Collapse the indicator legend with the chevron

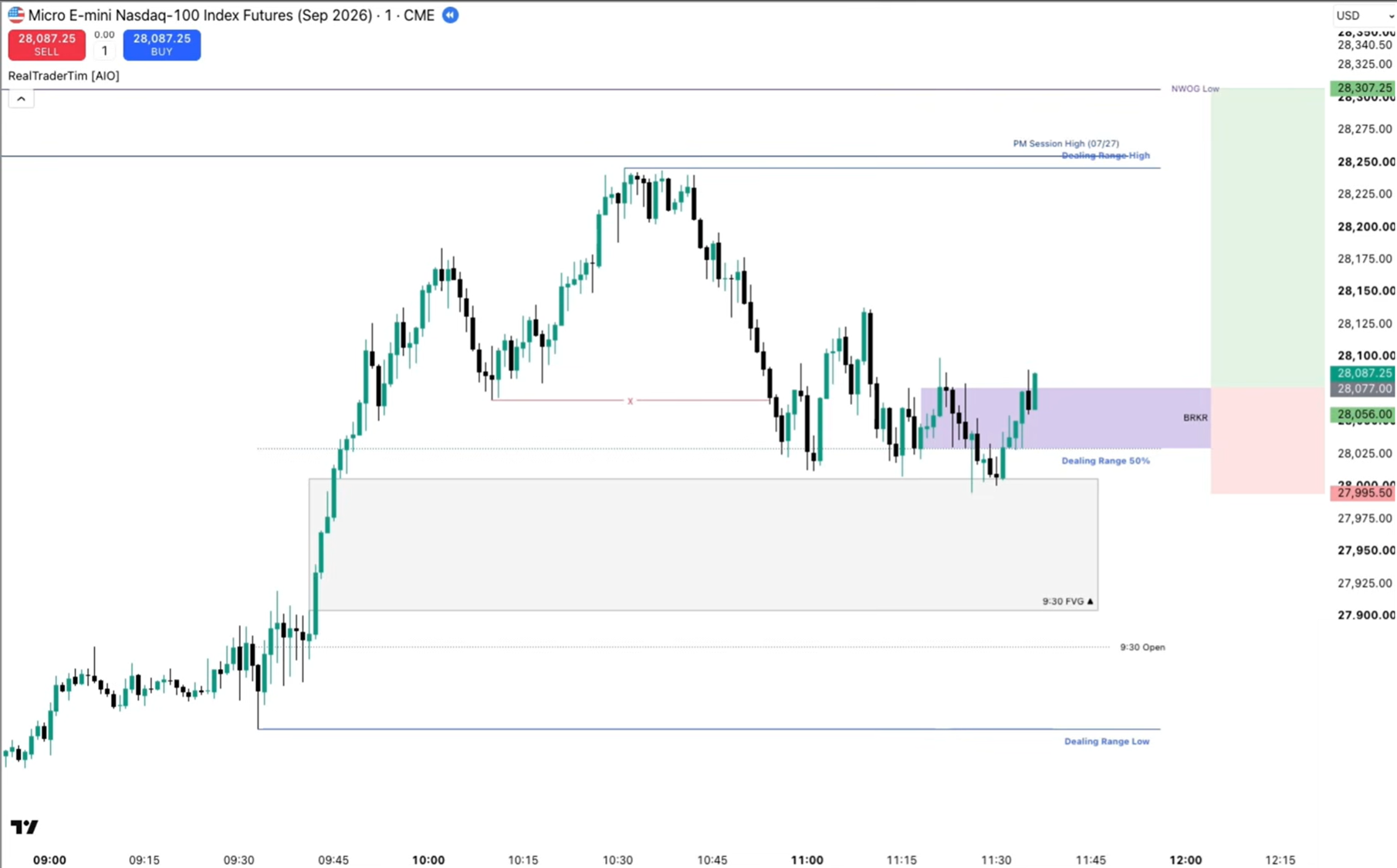[x=21, y=99]
